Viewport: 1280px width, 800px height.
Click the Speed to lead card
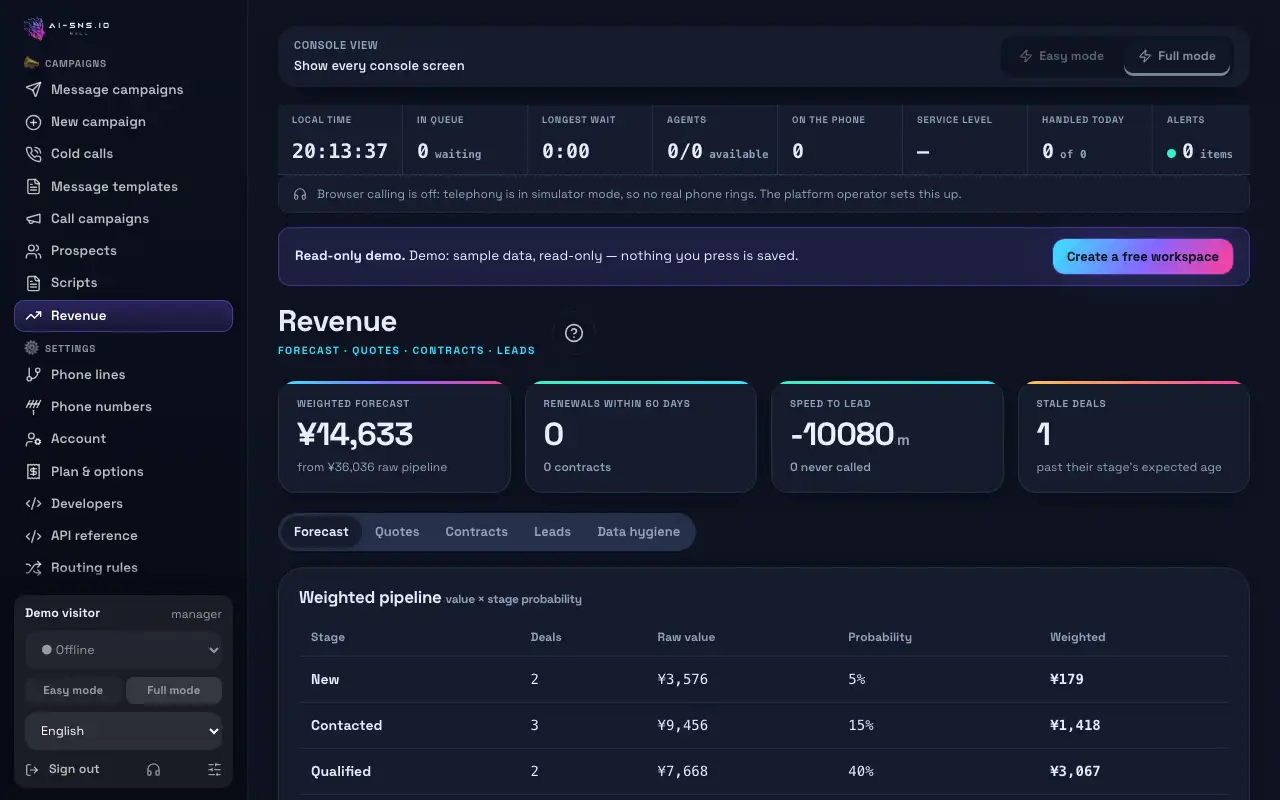[x=887, y=437]
